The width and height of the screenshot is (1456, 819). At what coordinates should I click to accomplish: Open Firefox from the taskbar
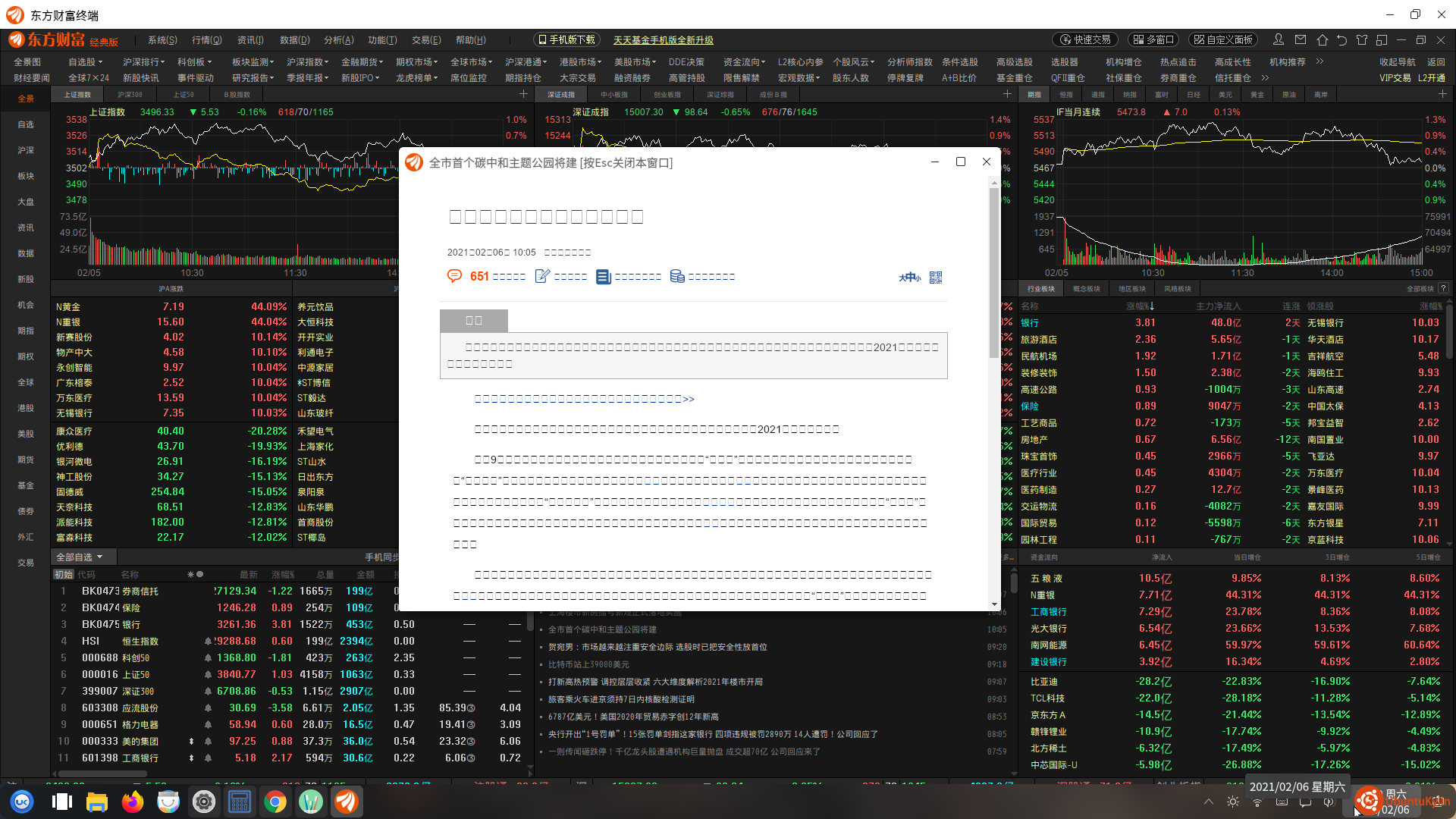click(133, 802)
